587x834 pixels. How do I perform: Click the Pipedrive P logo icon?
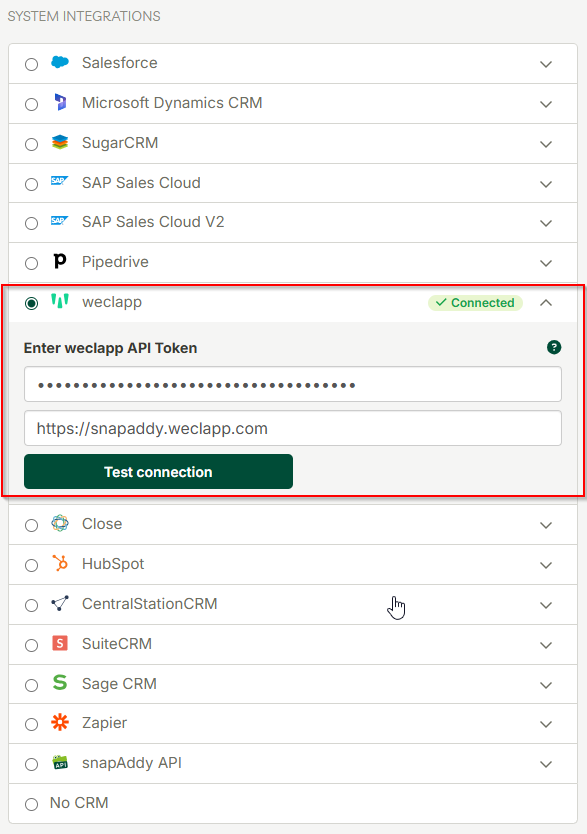point(60,261)
